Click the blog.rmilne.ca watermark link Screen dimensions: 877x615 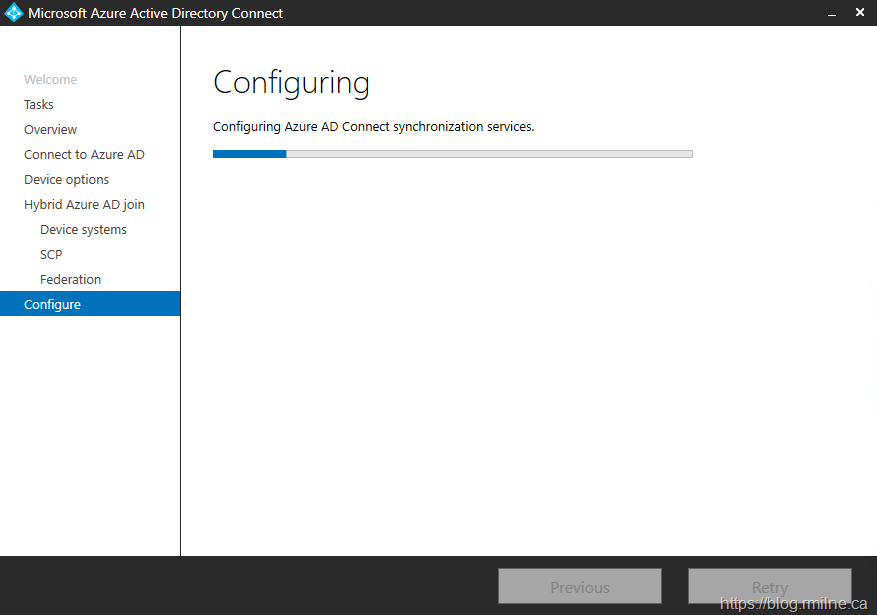[793, 603]
